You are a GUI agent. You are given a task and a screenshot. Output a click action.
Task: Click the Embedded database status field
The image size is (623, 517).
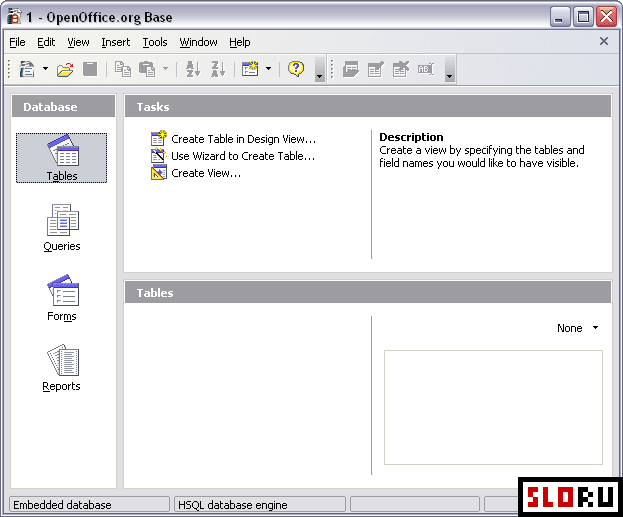pyautogui.click(x=89, y=505)
